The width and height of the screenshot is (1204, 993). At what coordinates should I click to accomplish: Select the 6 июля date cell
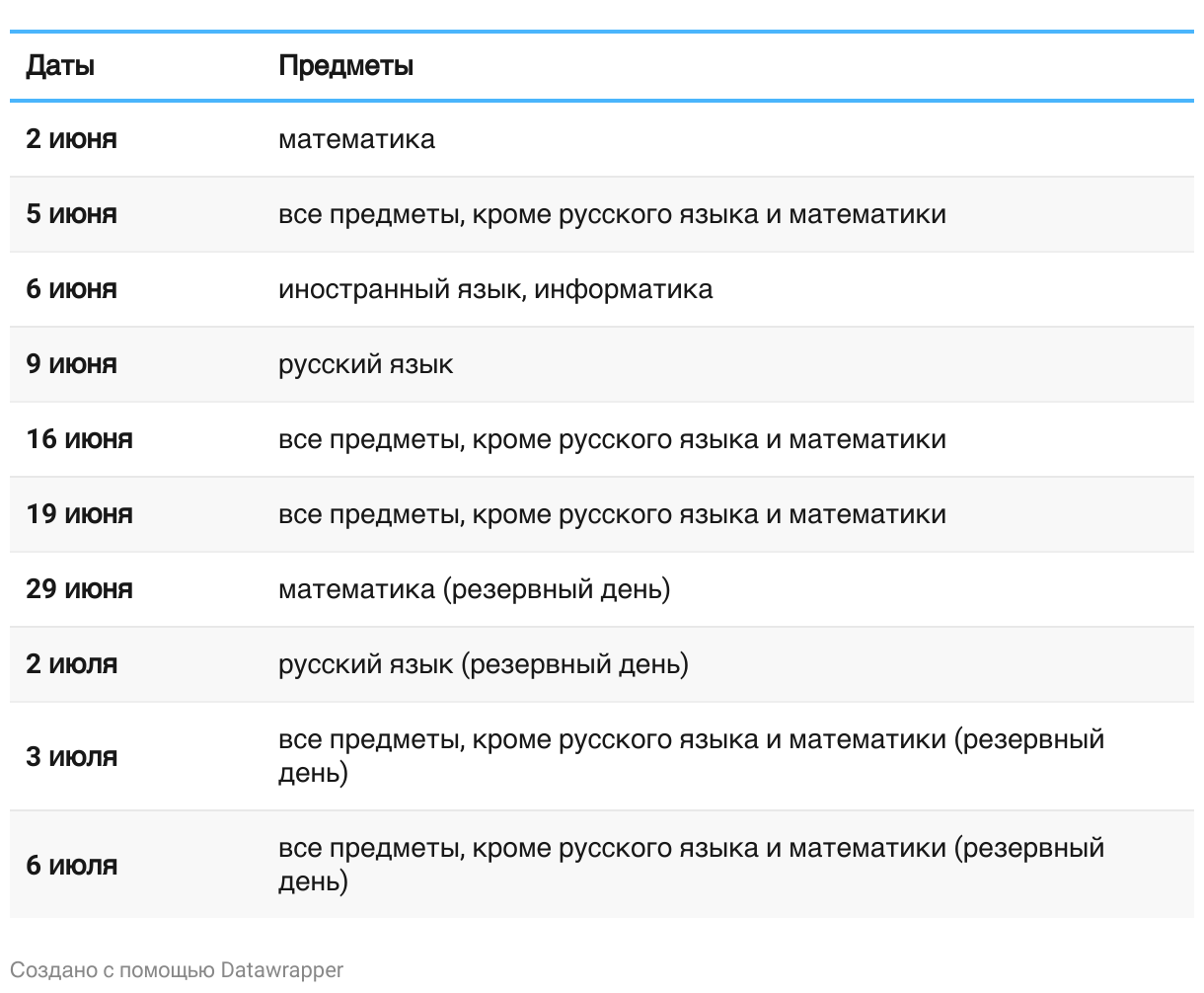(x=71, y=866)
